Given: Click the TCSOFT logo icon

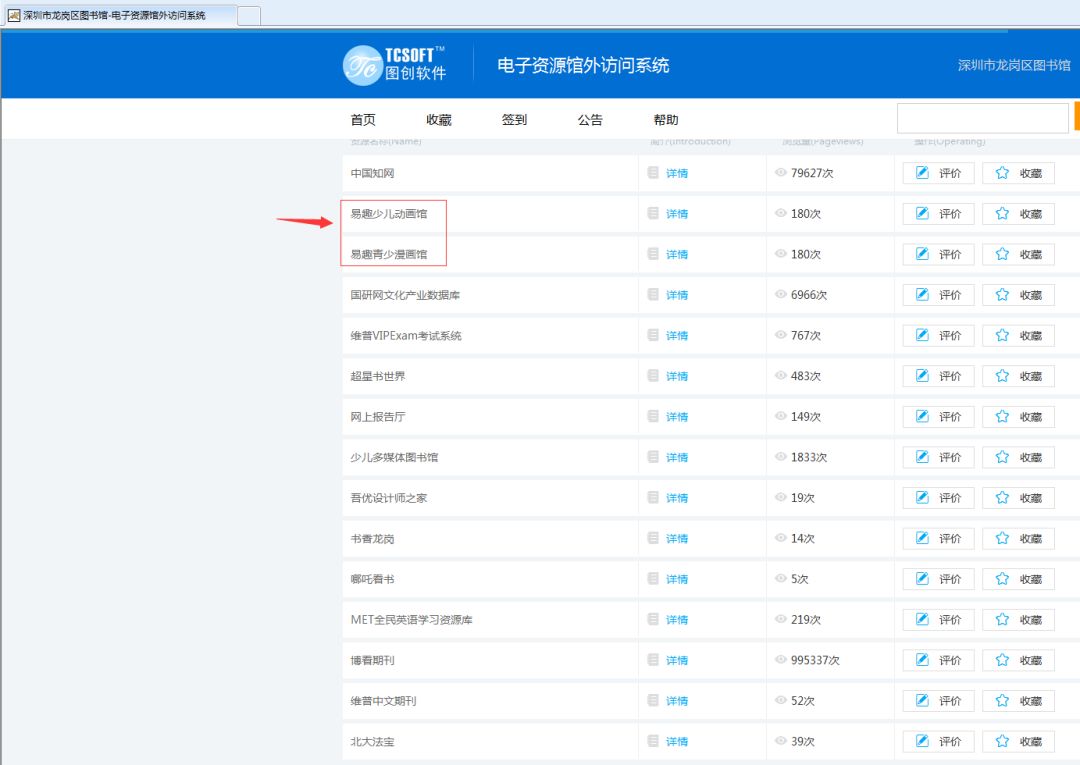Looking at the screenshot, I should [362, 65].
